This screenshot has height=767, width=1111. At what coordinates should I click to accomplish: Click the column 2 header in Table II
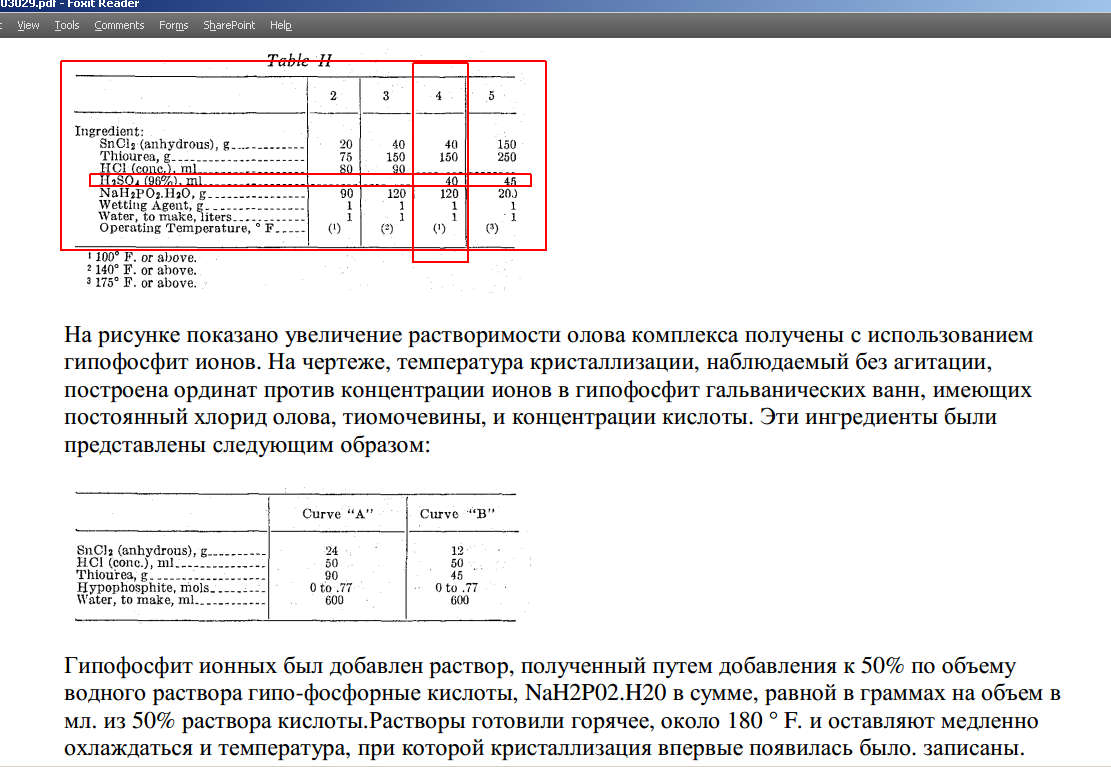tap(333, 96)
